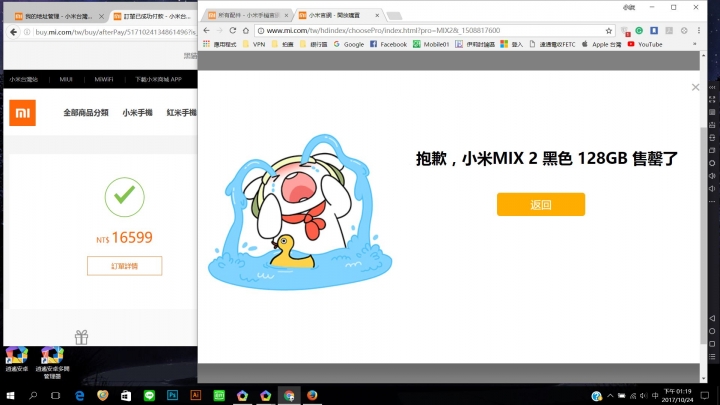Screen dimensions: 720x405
Task: Open Firefox from taskbar
Action: (312, 395)
